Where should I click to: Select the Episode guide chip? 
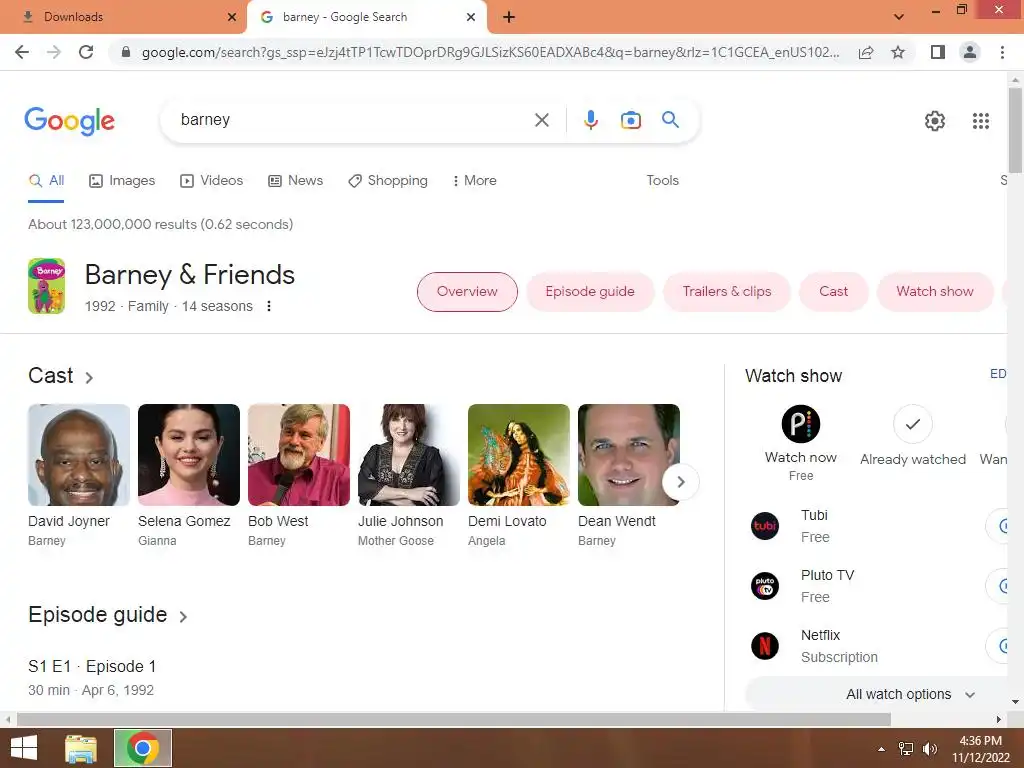(590, 292)
